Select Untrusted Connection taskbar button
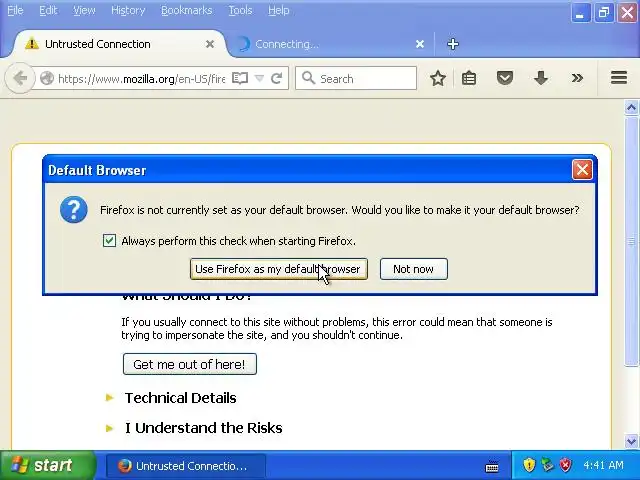640x480 pixels. click(185, 466)
